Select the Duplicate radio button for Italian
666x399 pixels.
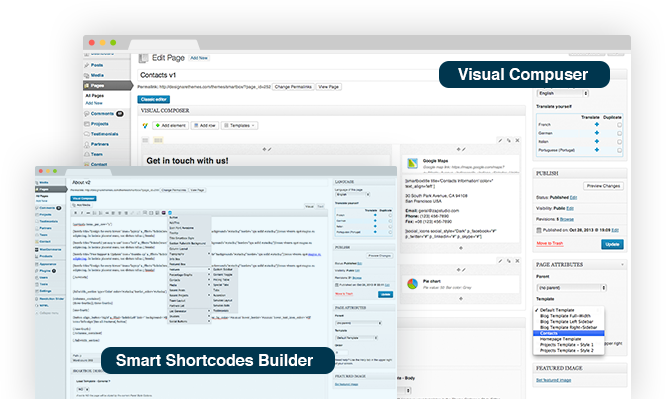click(x=619, y=142)
